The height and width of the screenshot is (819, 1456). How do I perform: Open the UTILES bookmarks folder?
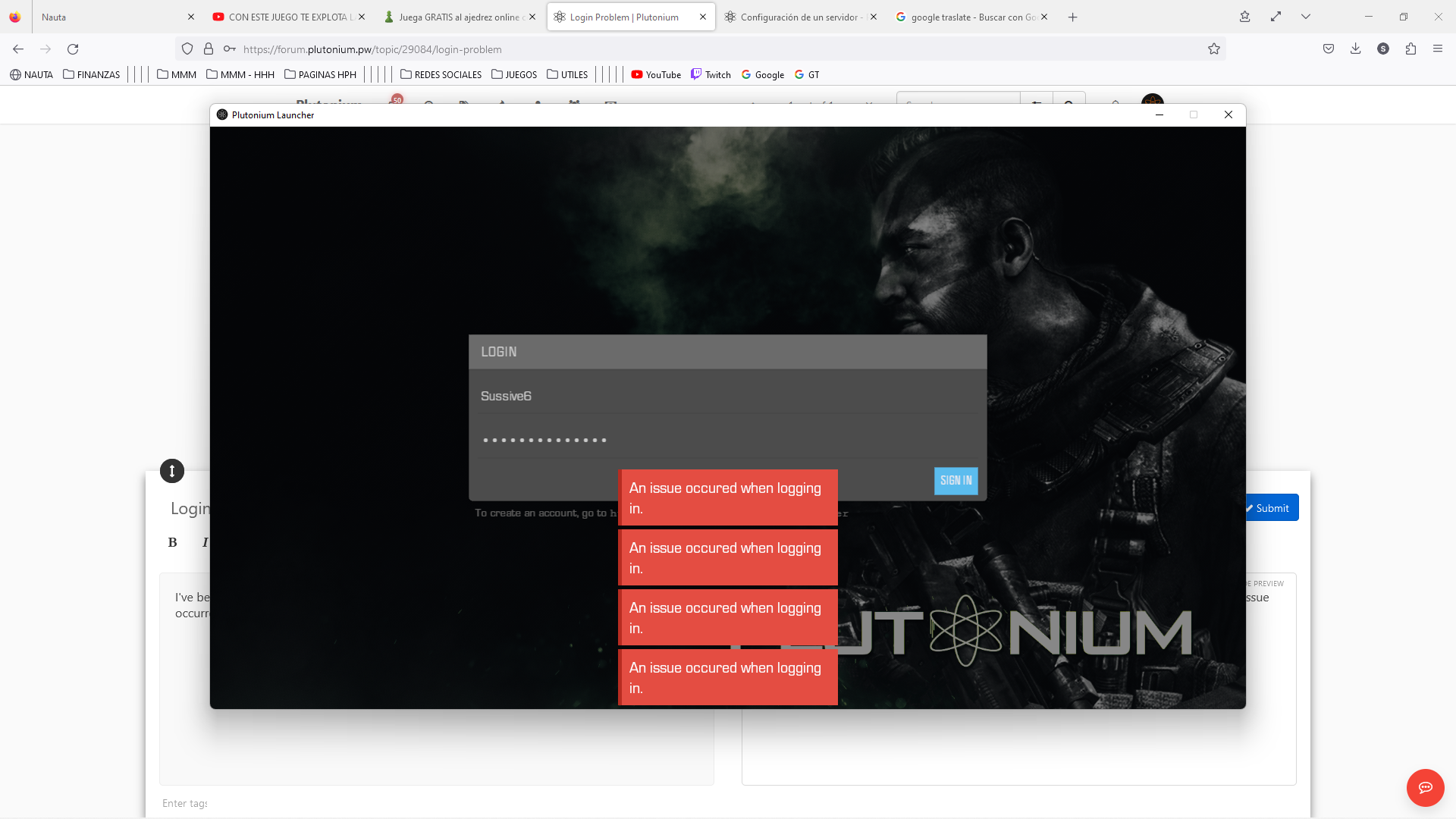pos(567,74)
